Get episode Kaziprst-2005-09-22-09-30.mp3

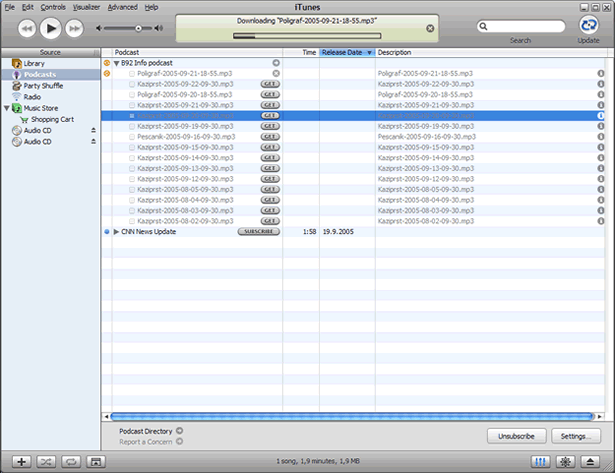point(270,84)
